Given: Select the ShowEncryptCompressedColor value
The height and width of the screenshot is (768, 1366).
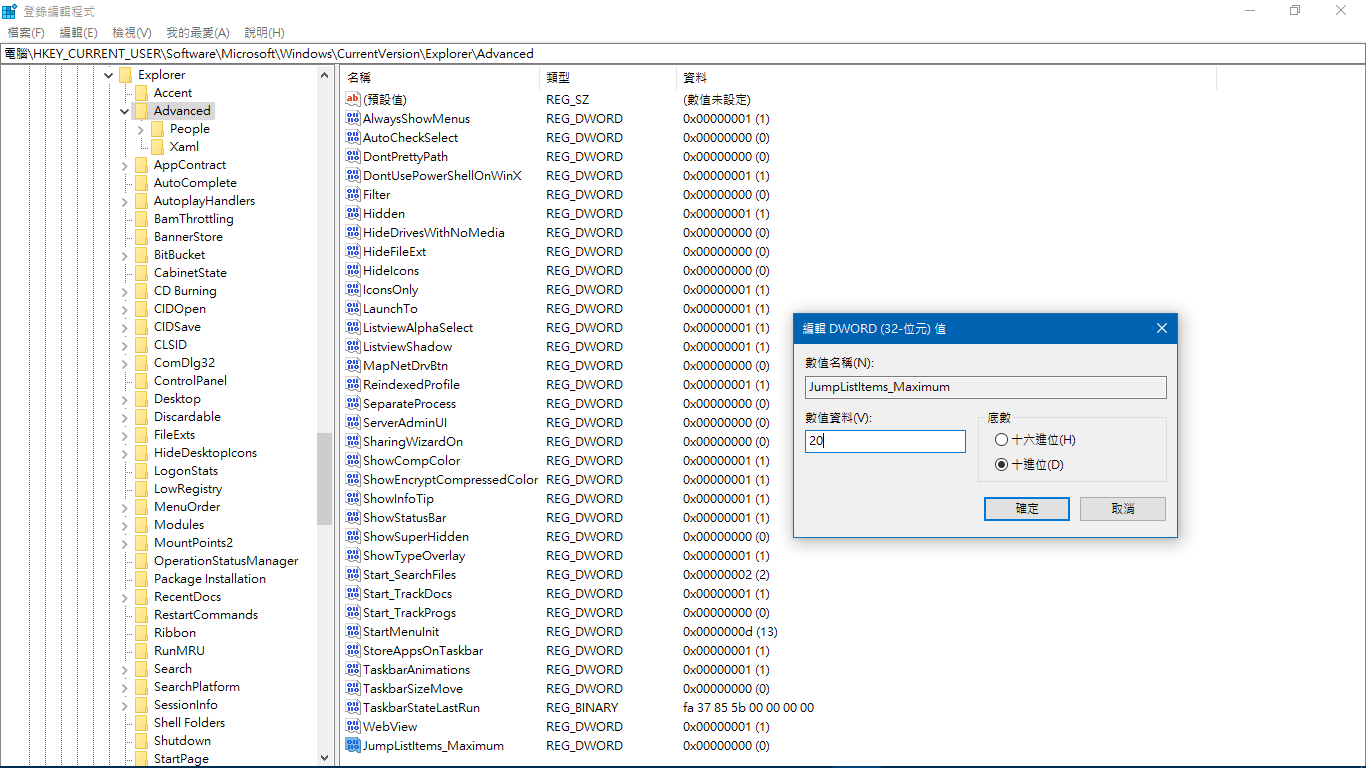Looking at the screenshot, I should (450, 479).
